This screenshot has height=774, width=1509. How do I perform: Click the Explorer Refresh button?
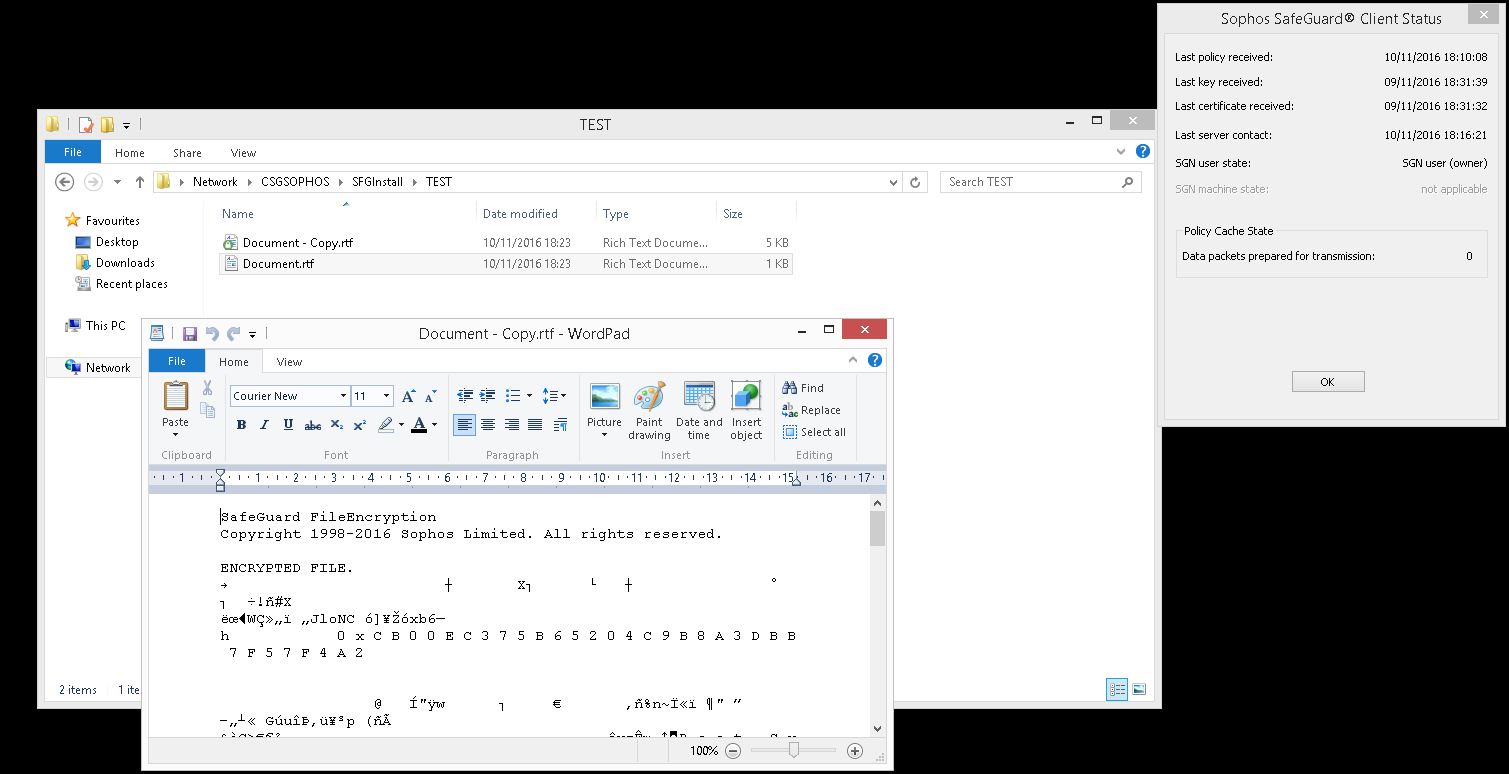[x=915, y=182]
